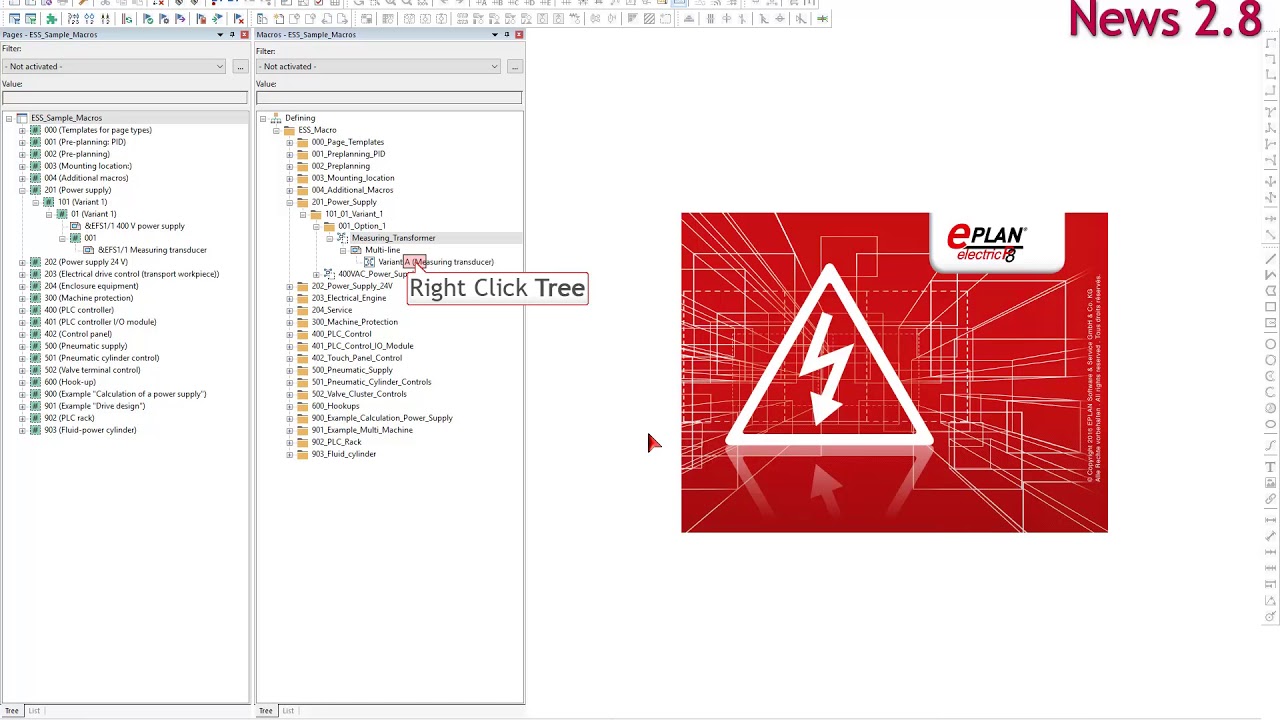This screenshot has height=720, width=1280.
Task: Select 901_Example_Multi_Machine folder
Action: click(x=362, y=430)
